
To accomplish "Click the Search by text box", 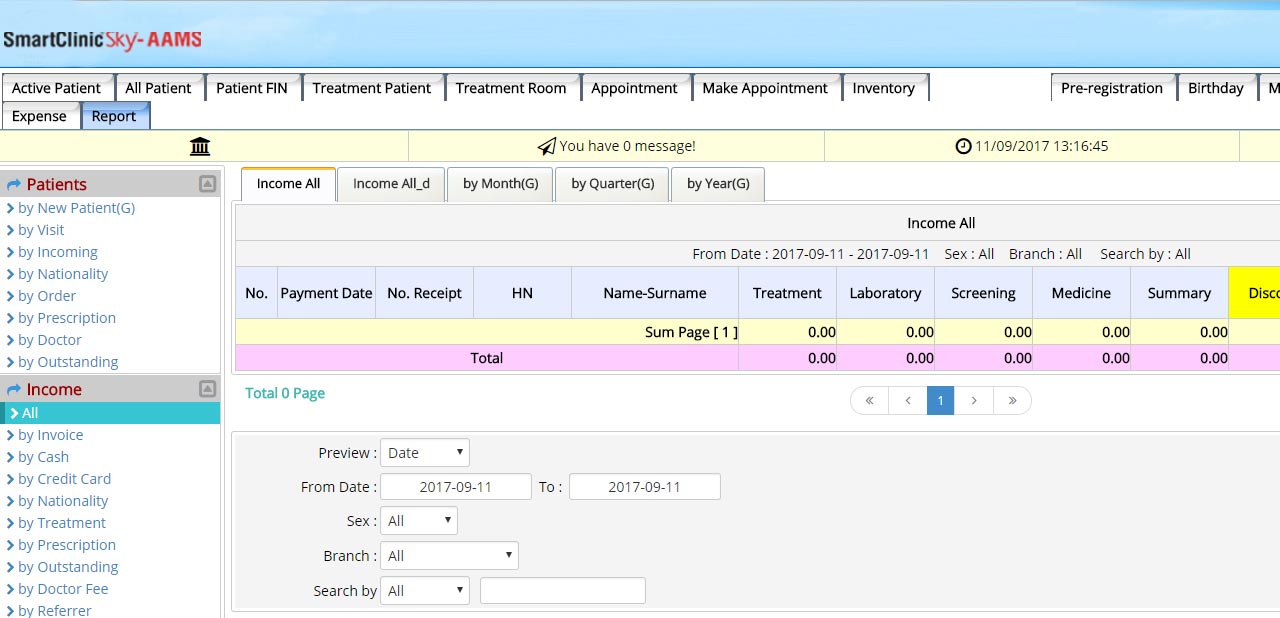I will [562, 591].
